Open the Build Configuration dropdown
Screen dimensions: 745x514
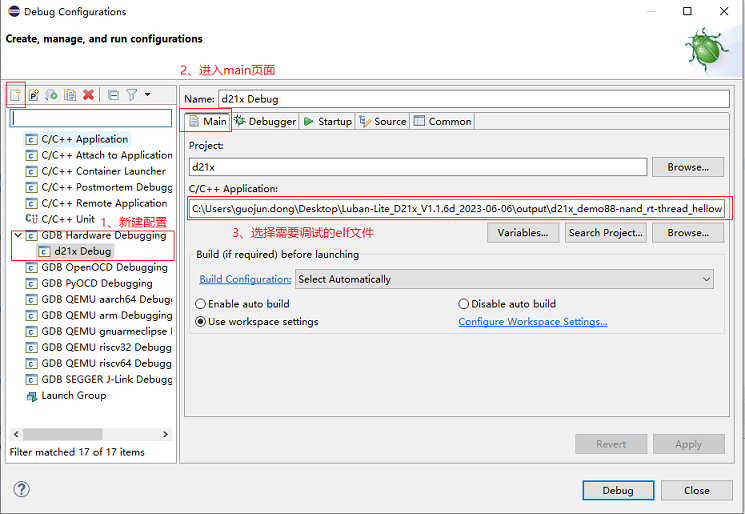pyautogui.click(x=504, y=279)
